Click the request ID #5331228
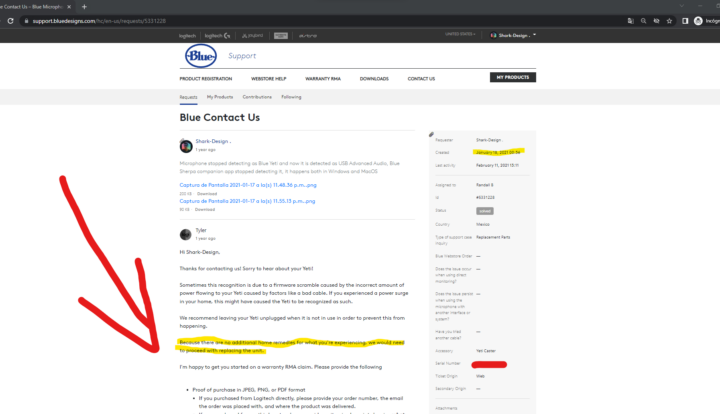Viewport: 720px width, 414px height. [x=485, y=197]
